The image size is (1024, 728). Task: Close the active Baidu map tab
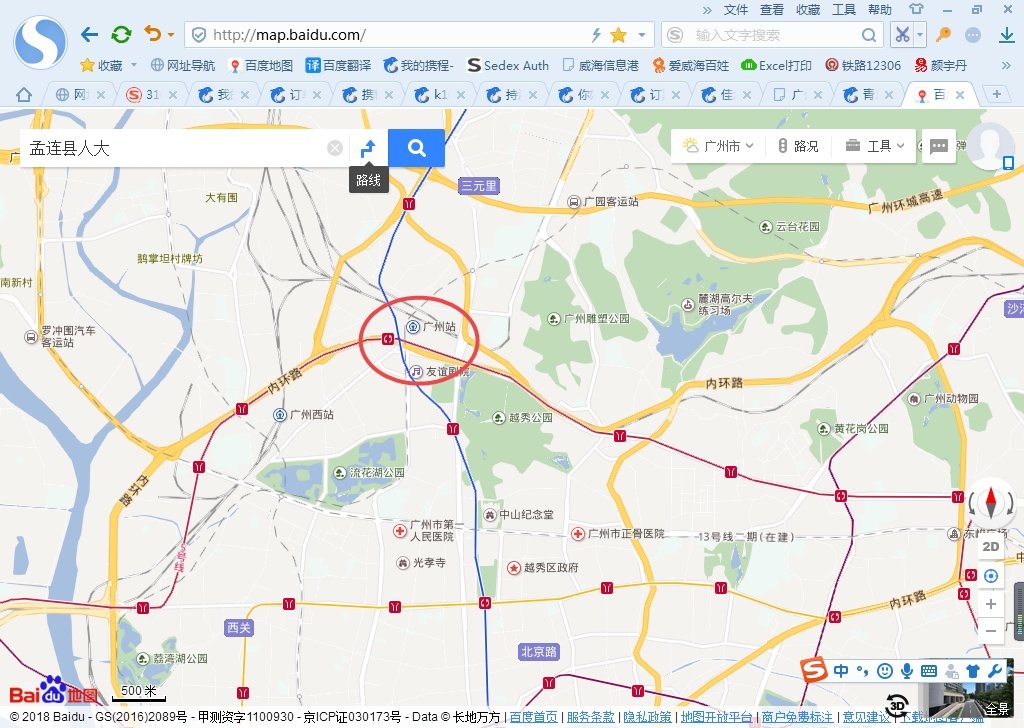(960, 95)
